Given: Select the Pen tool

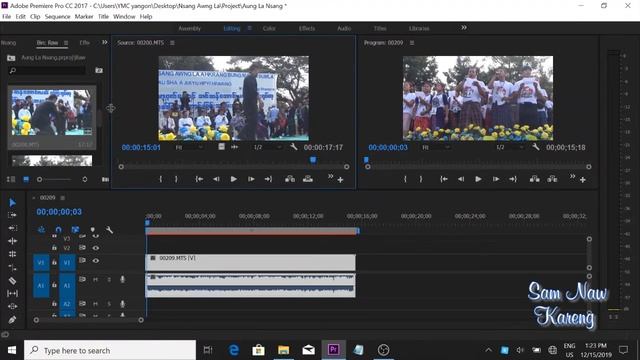Looking at the screenshot, I should [x=12, y=320].
